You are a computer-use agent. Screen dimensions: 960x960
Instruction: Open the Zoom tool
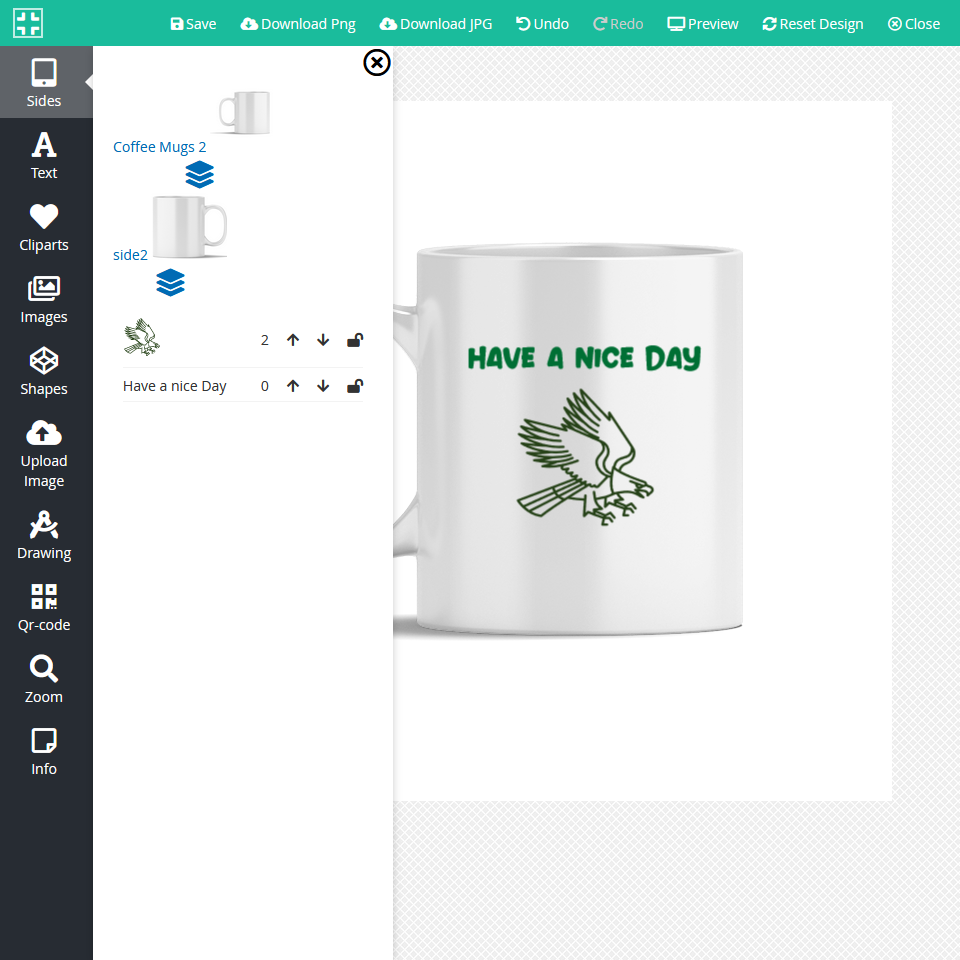pos(44,679)
